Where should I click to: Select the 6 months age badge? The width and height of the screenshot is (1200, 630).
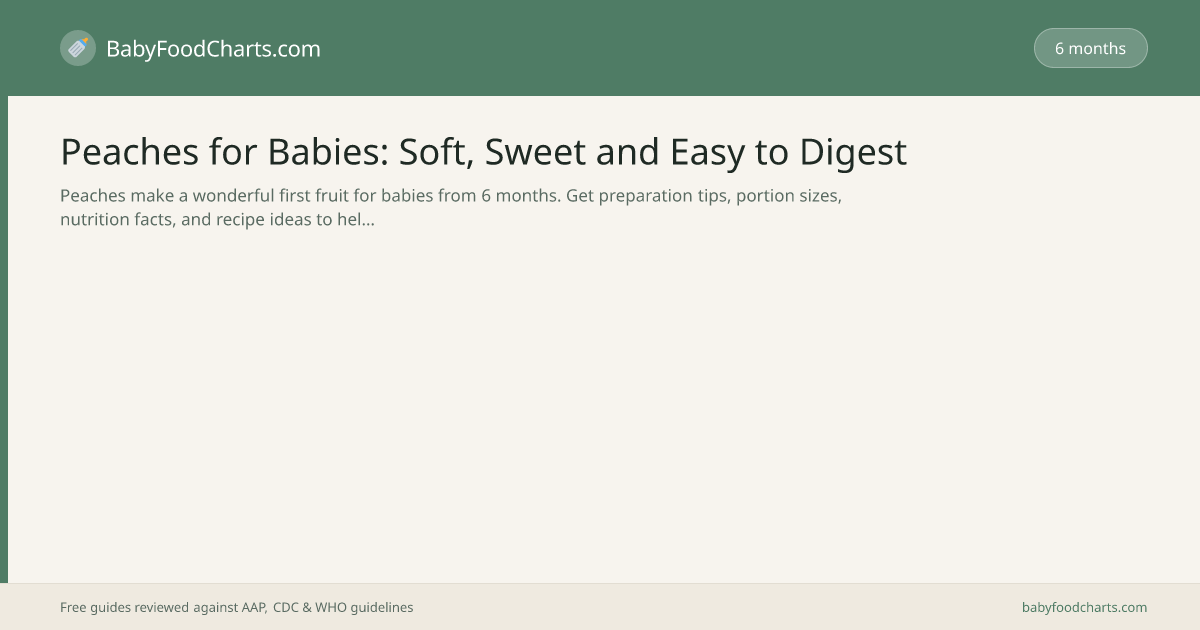click(1090, 48)
